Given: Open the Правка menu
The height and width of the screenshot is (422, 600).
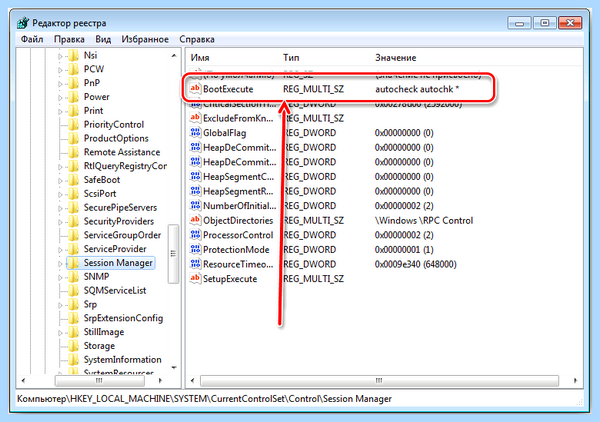Looking at the screenshot, I should [69, 39].
